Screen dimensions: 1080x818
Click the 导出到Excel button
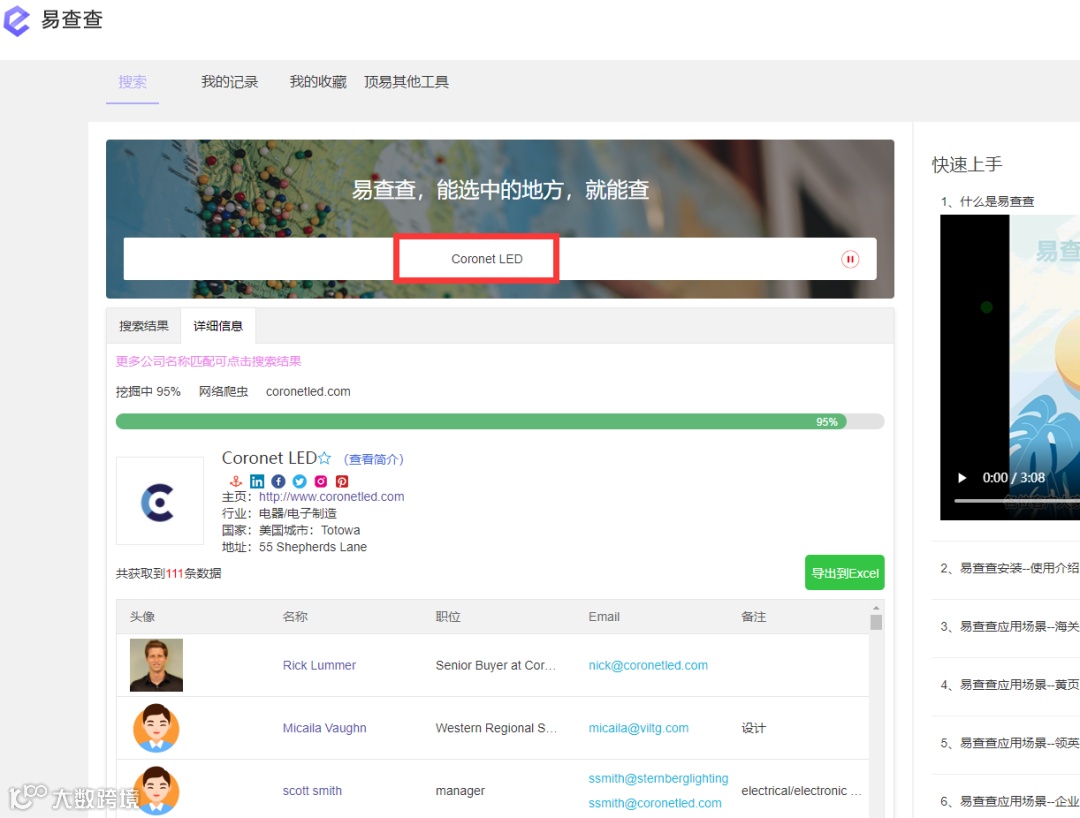click(x=844, y=573)
